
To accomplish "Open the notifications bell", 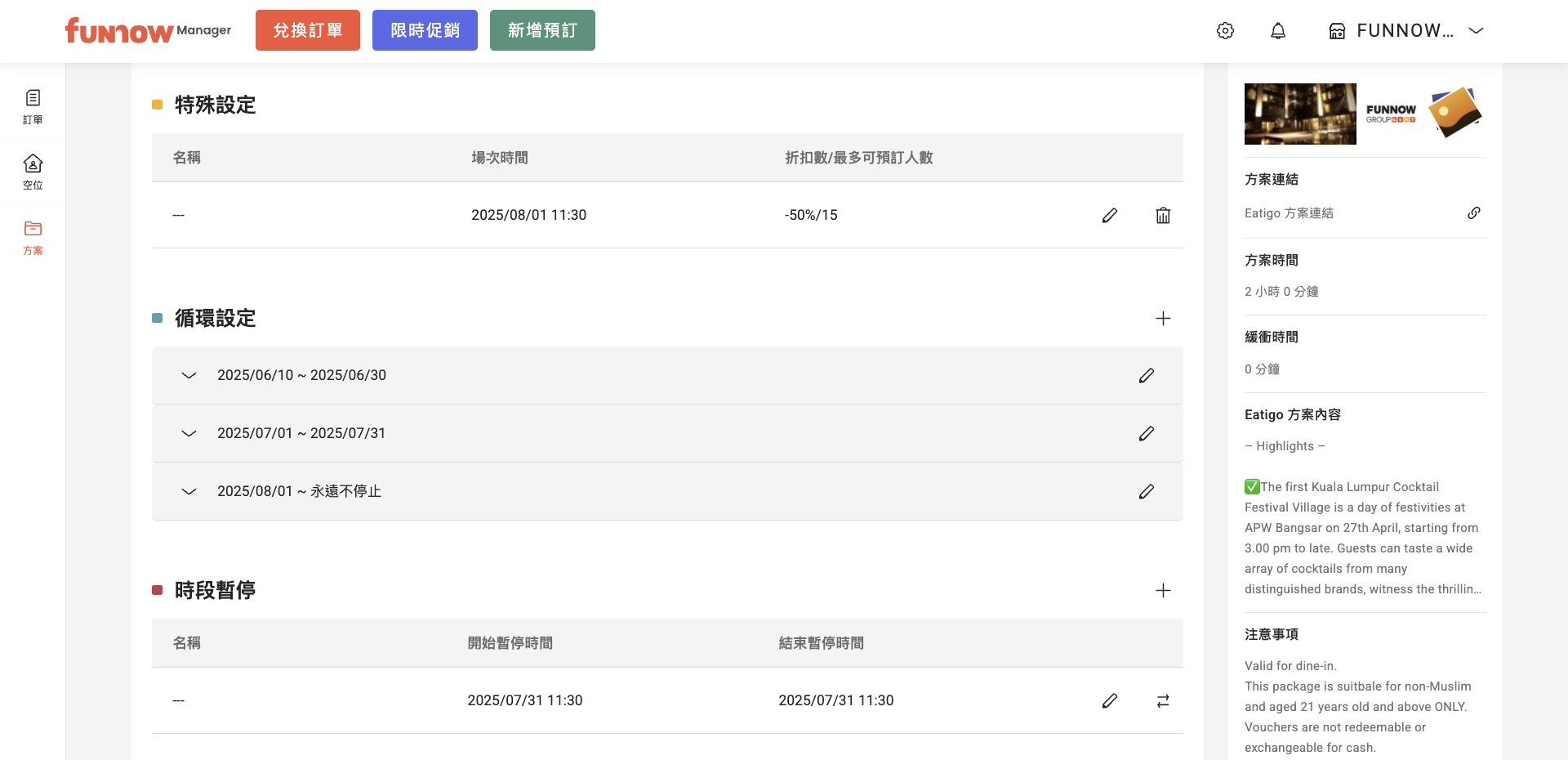I will click(1278, 31).
